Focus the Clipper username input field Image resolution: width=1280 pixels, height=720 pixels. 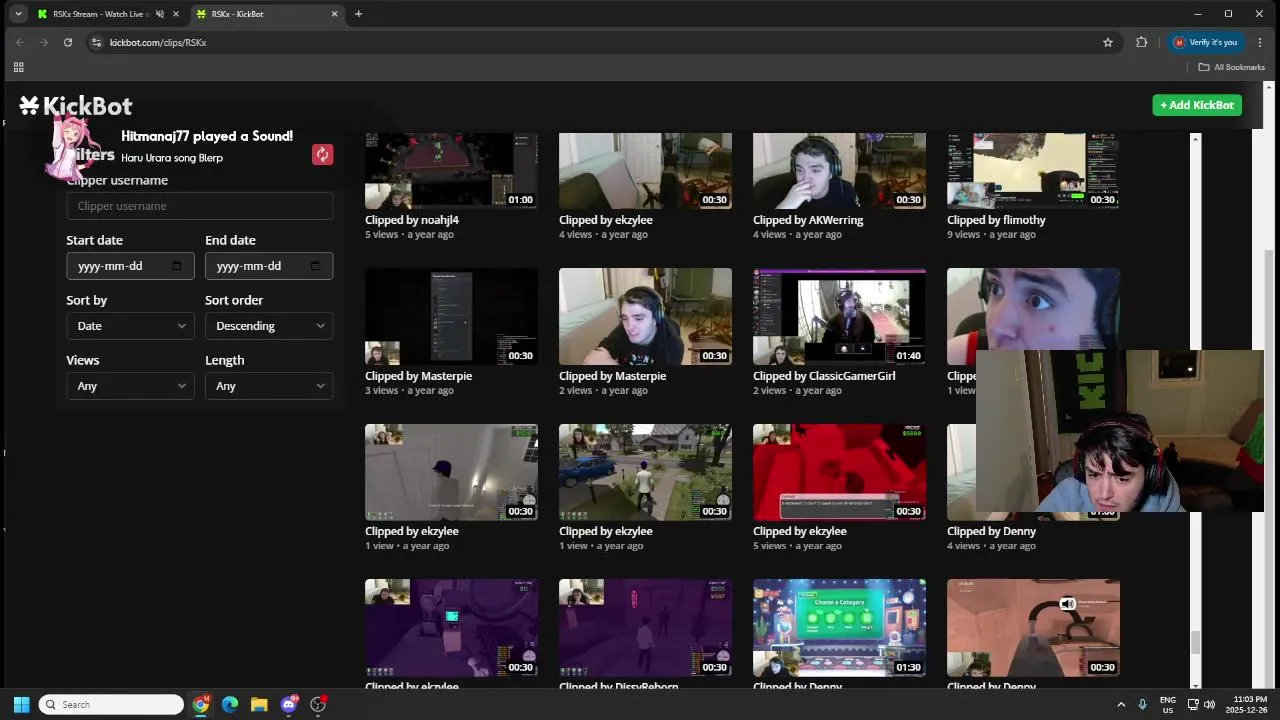coord(200,206)
